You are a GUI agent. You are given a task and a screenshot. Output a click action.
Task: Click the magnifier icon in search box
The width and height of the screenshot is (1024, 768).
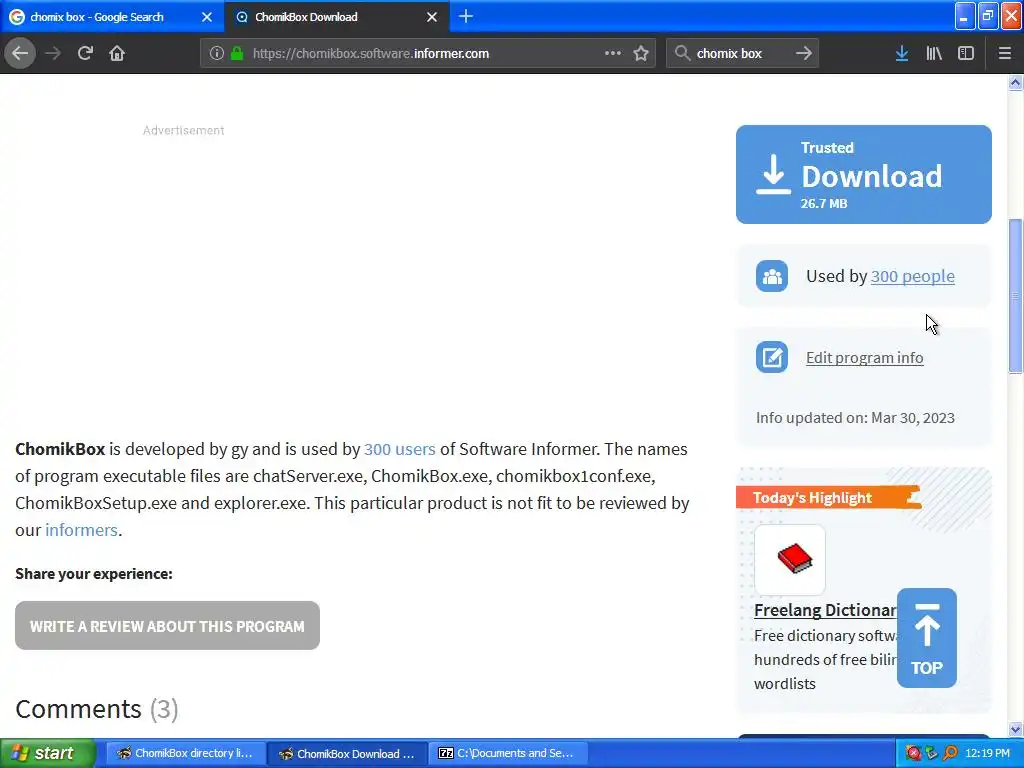682,53
